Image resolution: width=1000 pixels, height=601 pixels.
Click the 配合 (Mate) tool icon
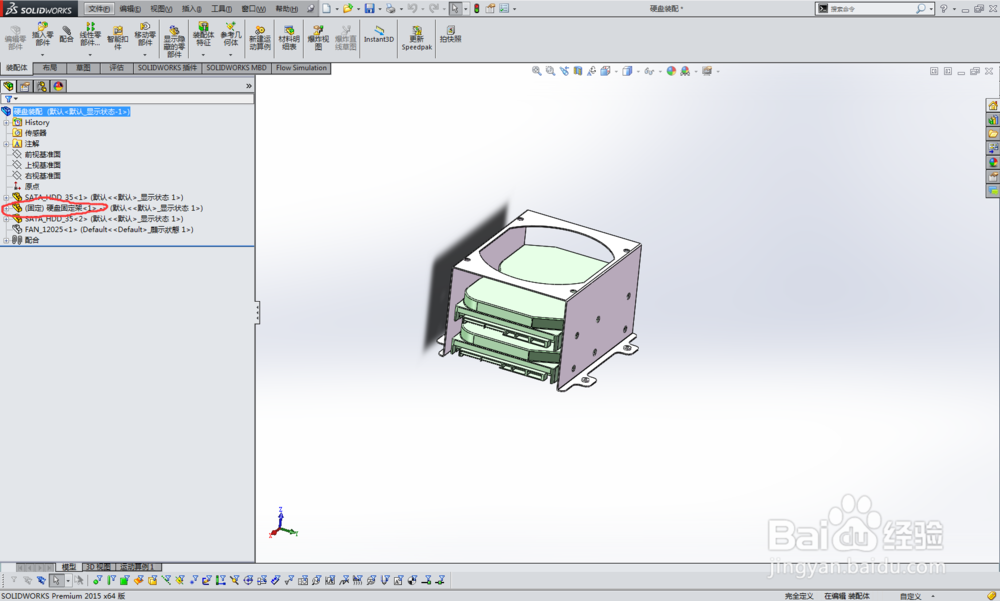(66, 34)
